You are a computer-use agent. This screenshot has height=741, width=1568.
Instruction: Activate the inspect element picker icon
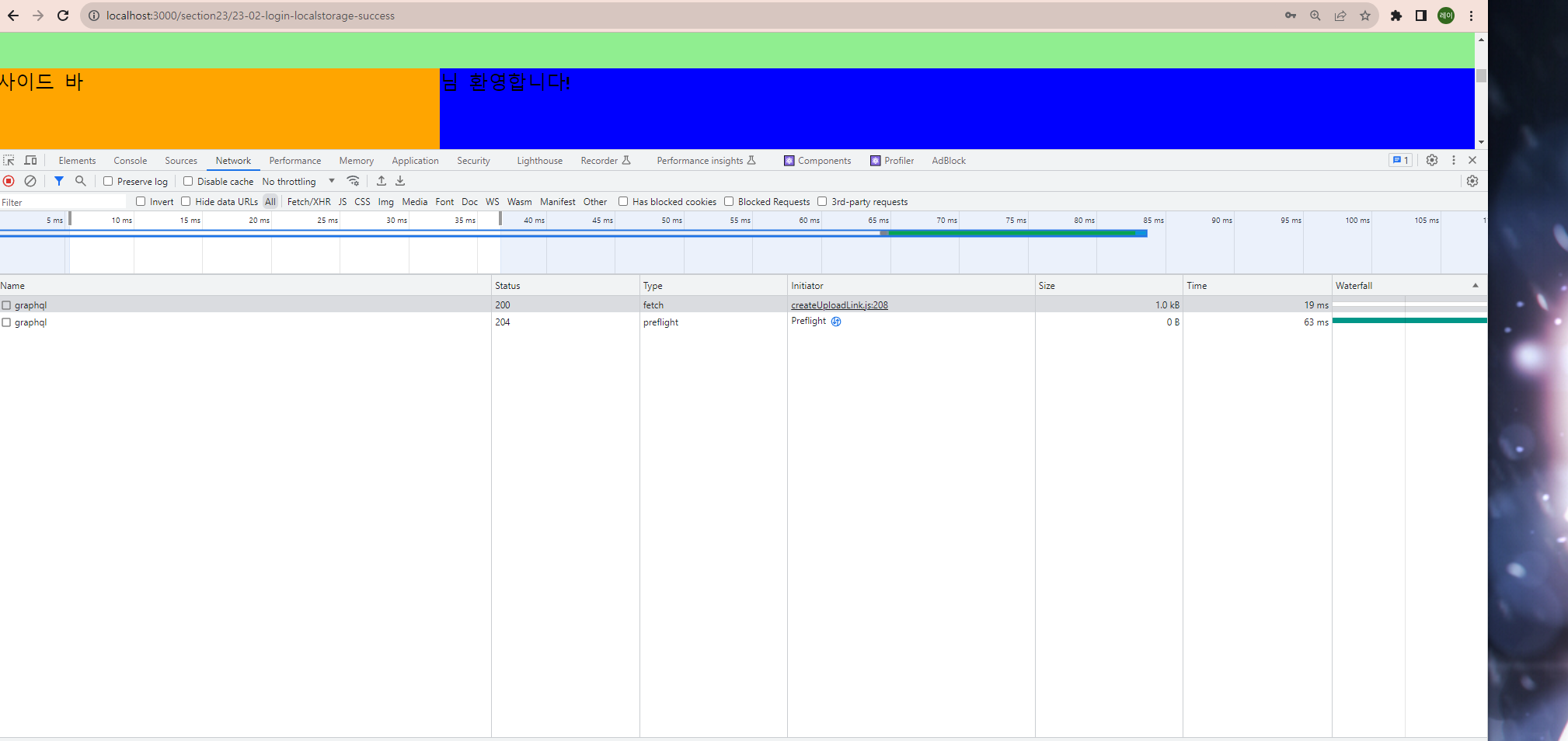[x=9, y=160]
